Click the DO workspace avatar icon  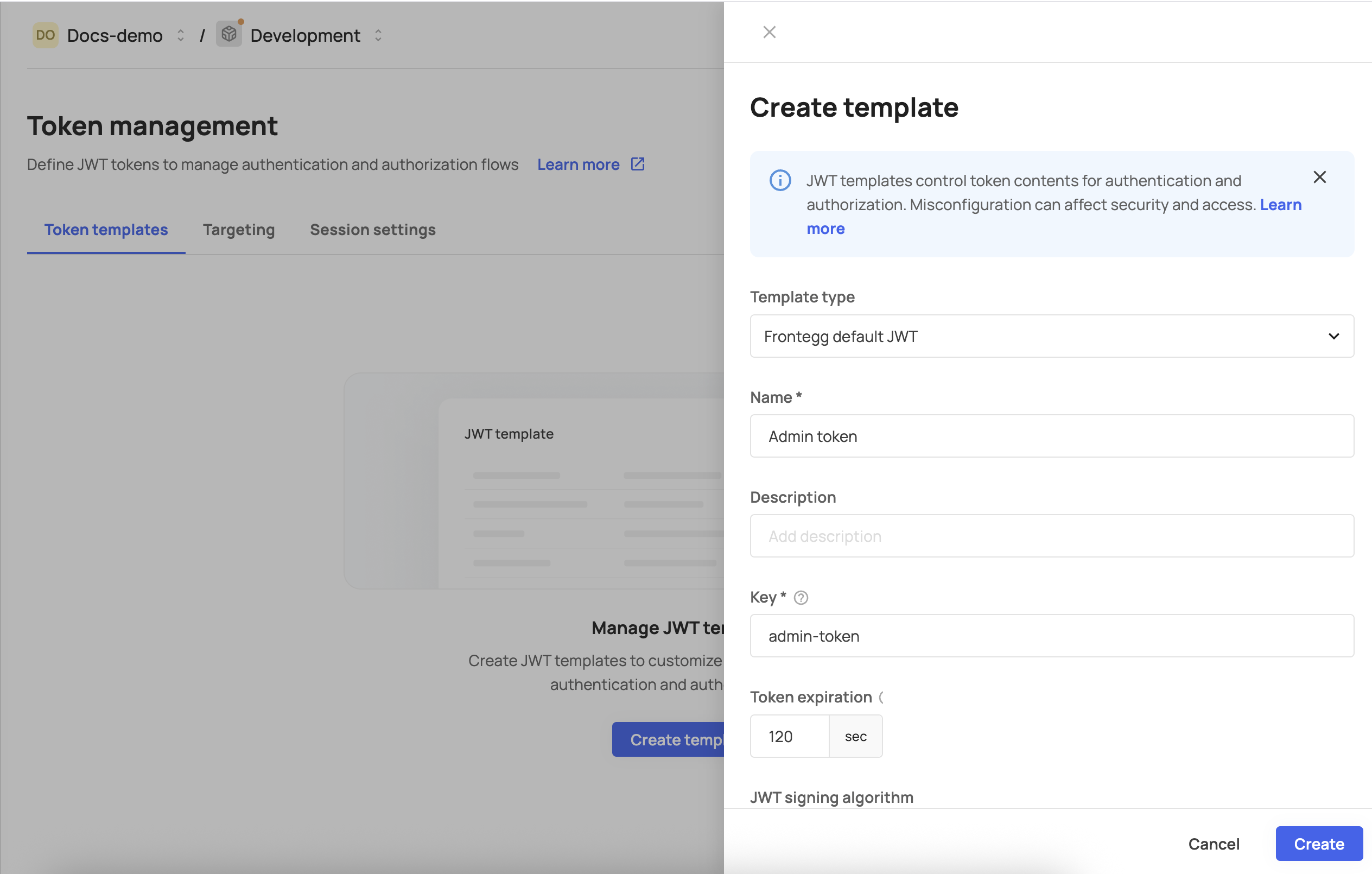(45, 35)
